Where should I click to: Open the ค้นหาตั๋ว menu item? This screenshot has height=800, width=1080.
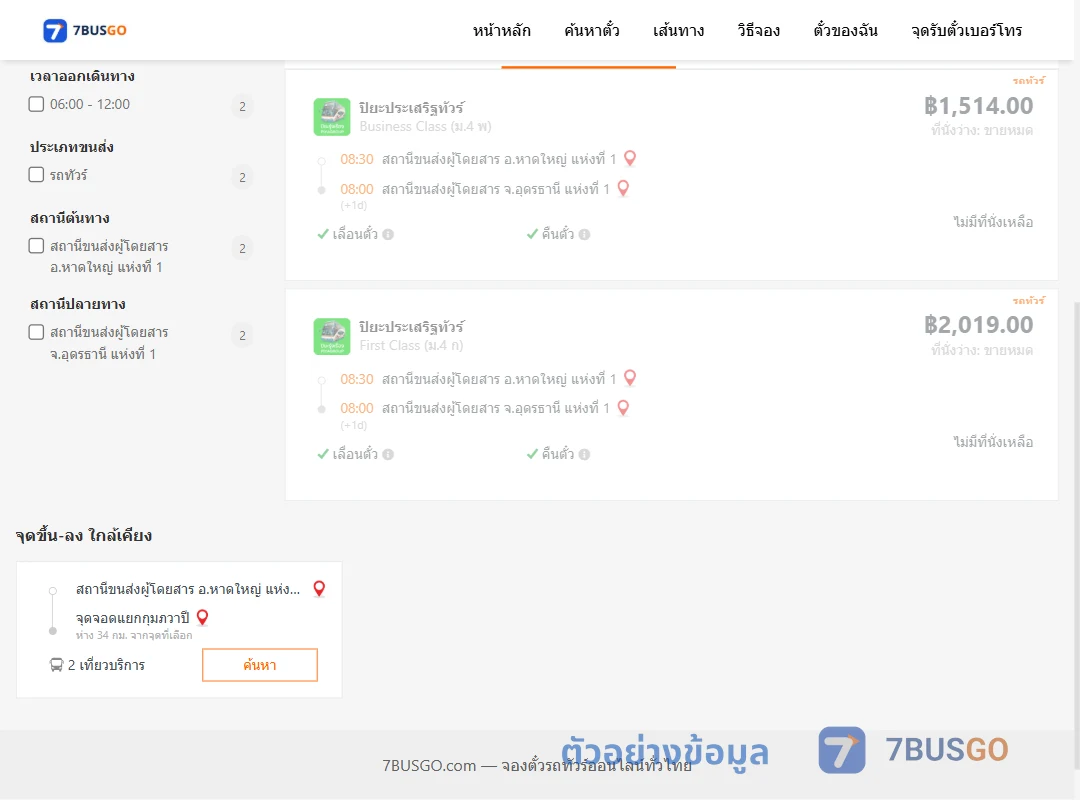click(x=592, y=30)
